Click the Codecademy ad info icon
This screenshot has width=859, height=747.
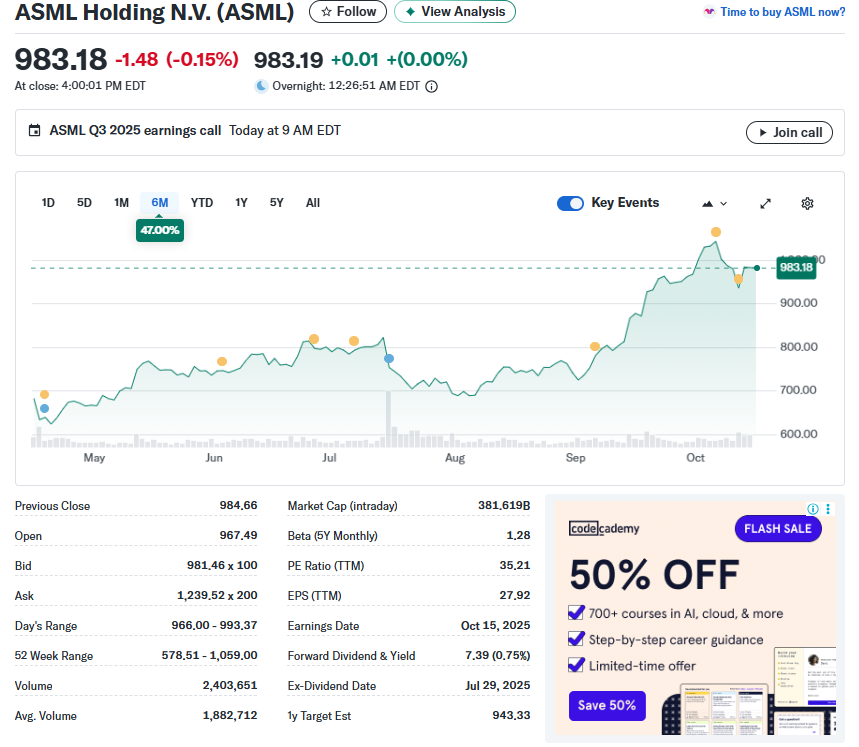click(813, 509)
